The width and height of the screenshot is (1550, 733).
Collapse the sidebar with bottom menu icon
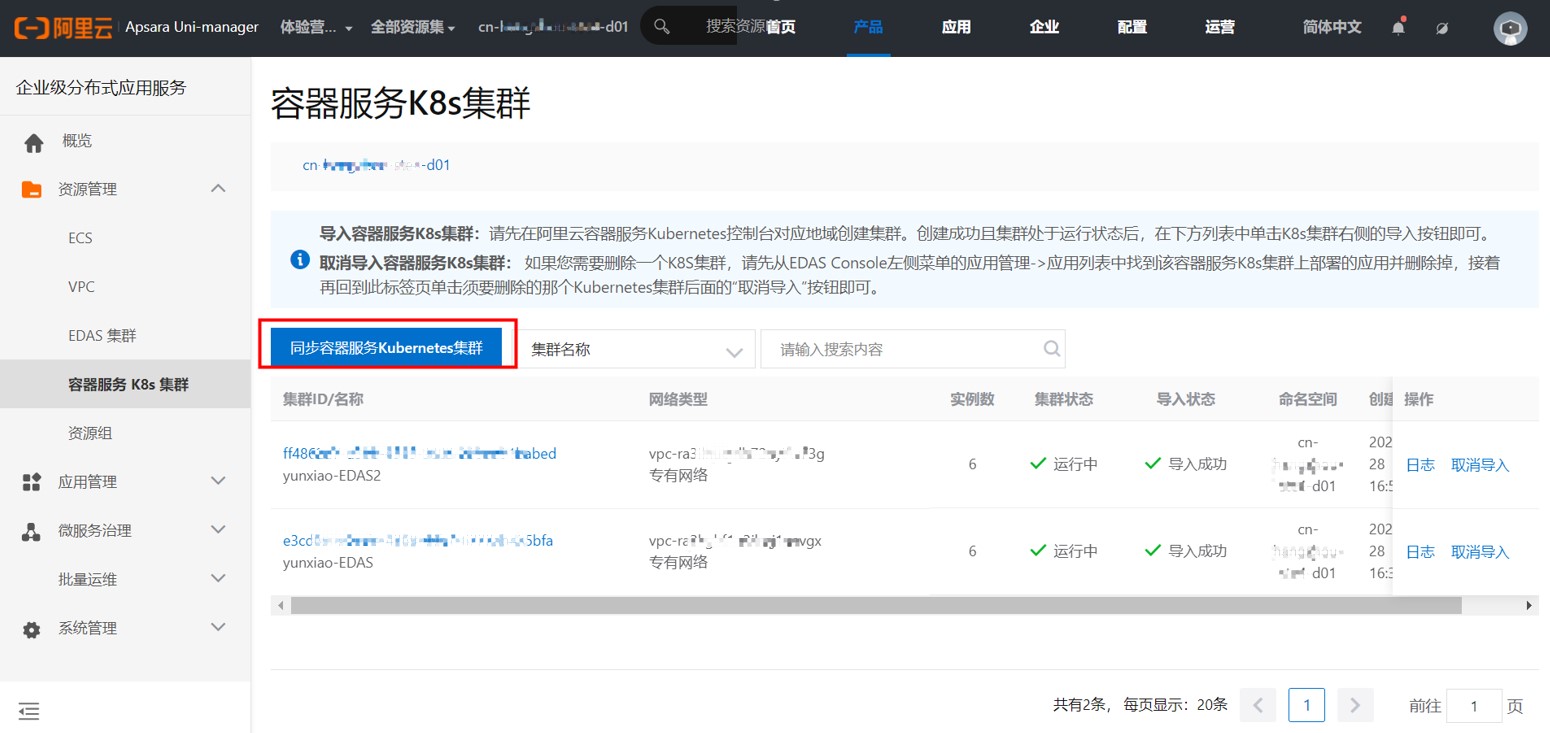(x=29, y=711)
